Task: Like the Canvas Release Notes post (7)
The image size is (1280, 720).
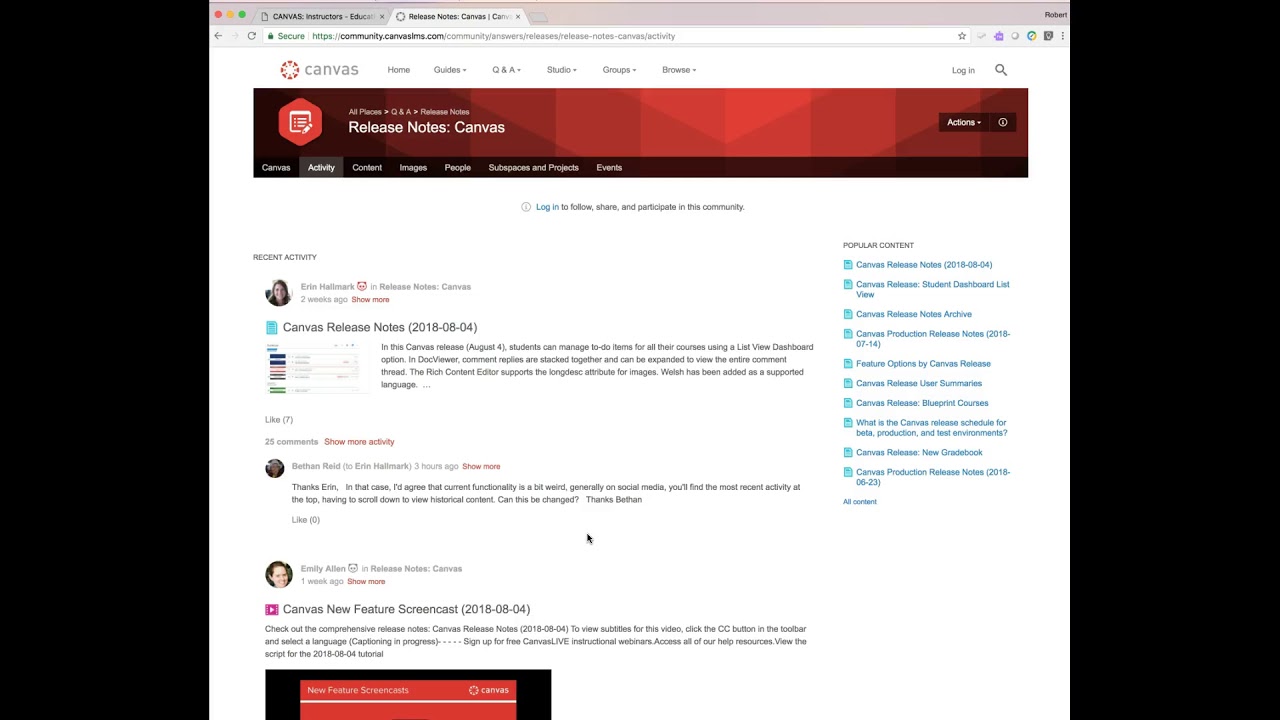Action: click(x=279, y=420)
